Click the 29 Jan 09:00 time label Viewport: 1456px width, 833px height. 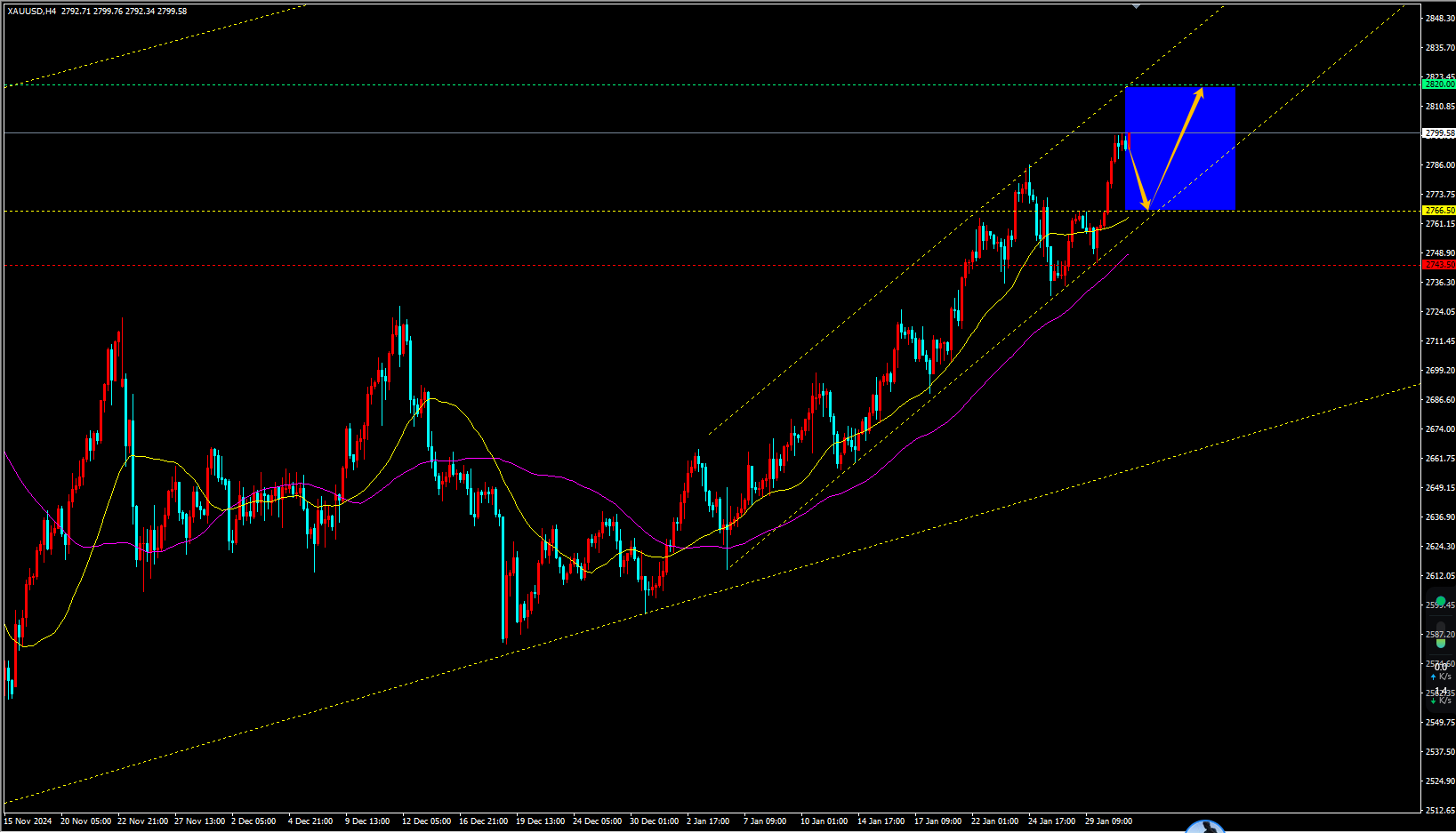(x=1108, y=821)
